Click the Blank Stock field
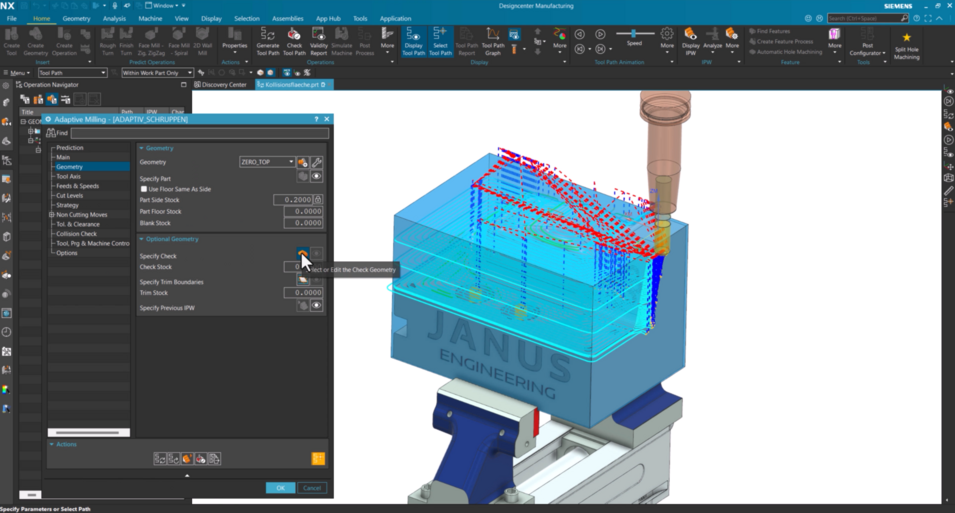Image resolution: width=955 pixels, height=513 pixels. point(303,223)
